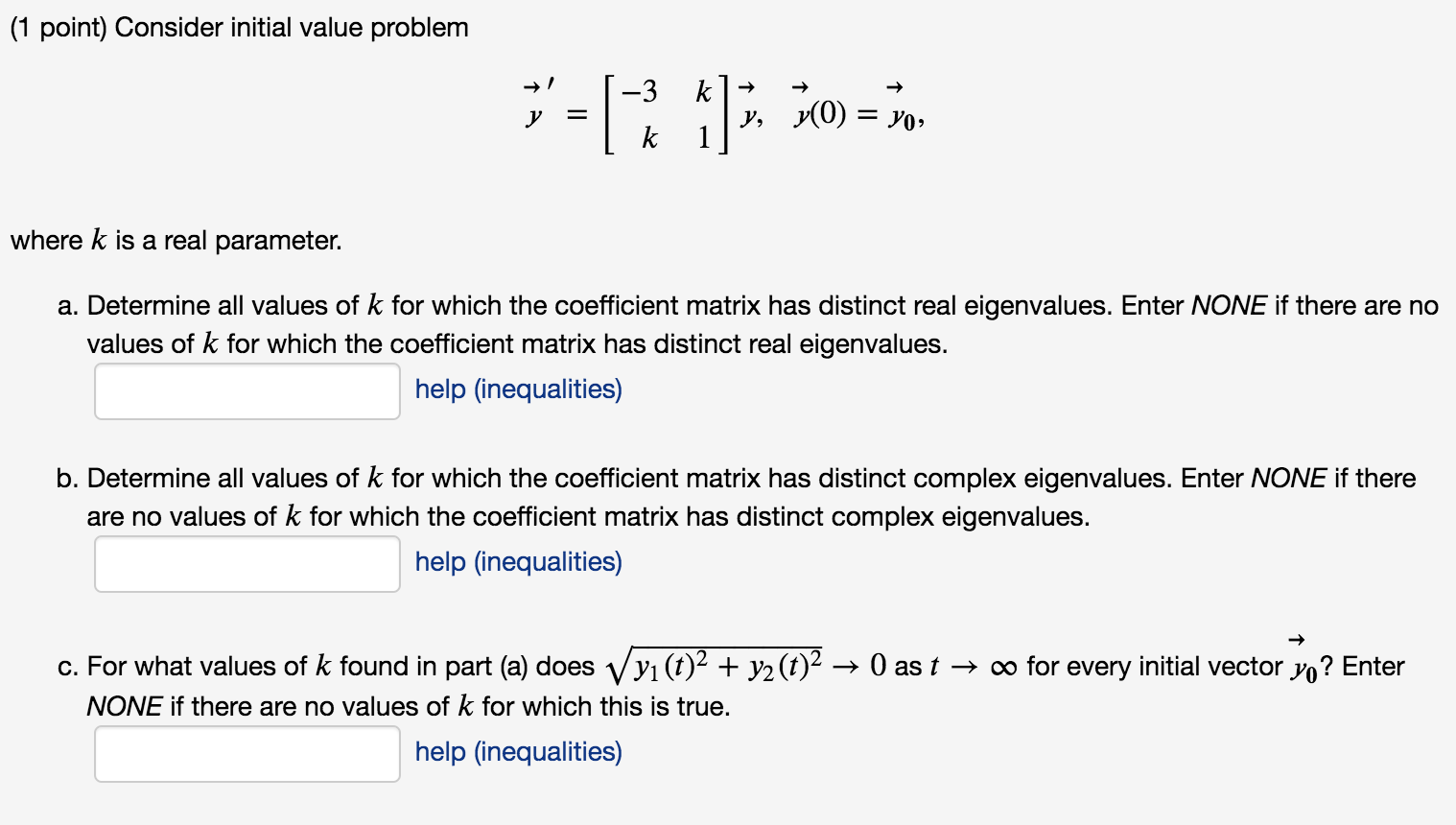Select the distinct real eigenvalues answer field
This screenshot has width=1456, height=825.
click(246, 389)
